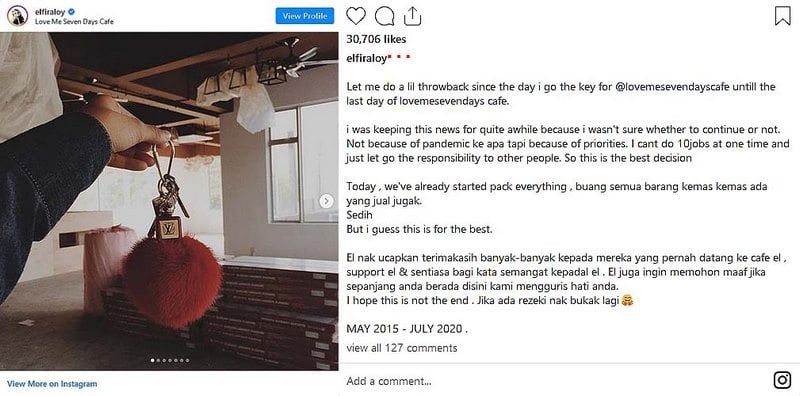
Task: Select the last carousel indicator dot
Action: click(187, 360)
